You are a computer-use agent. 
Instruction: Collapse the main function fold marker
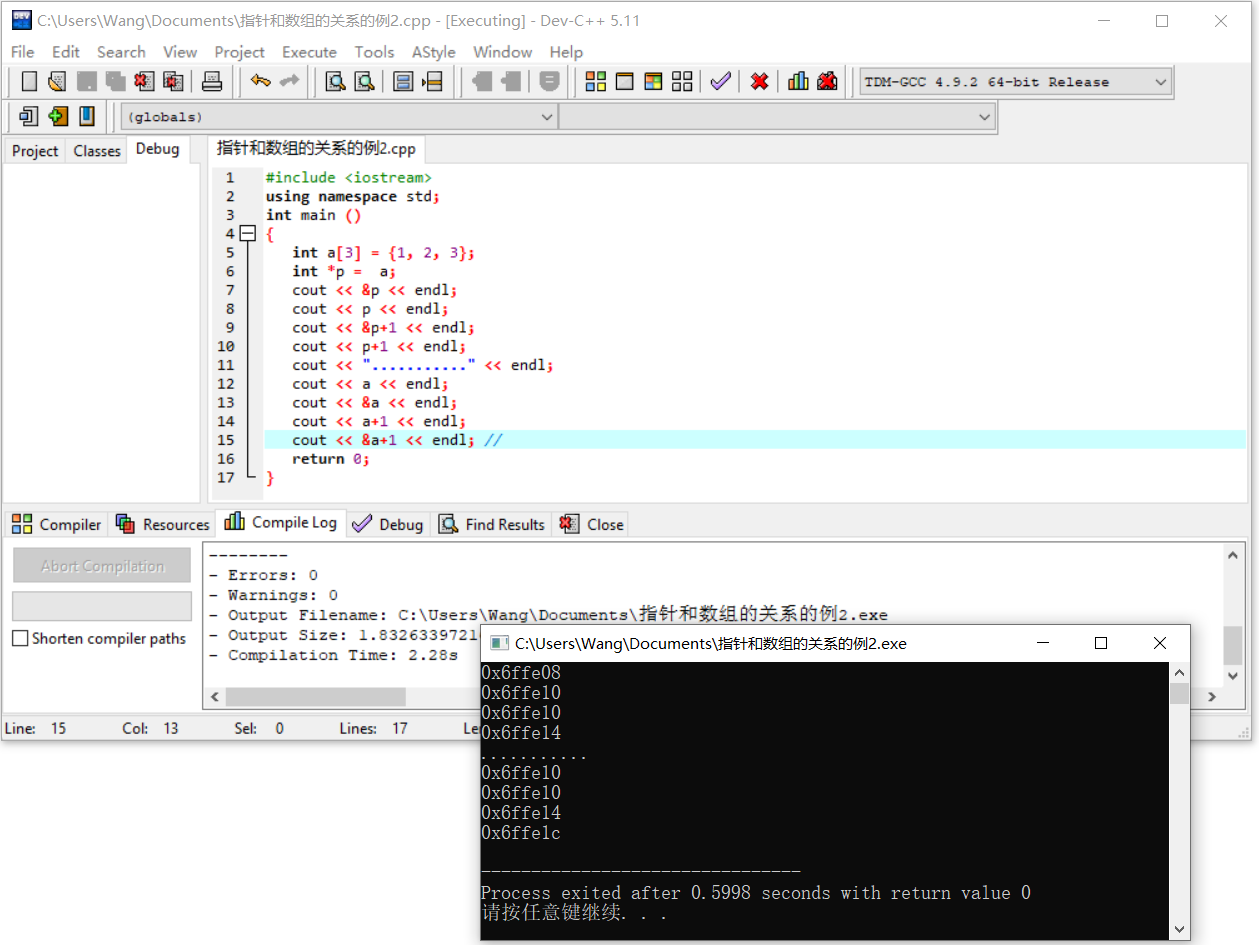(248, 234)
